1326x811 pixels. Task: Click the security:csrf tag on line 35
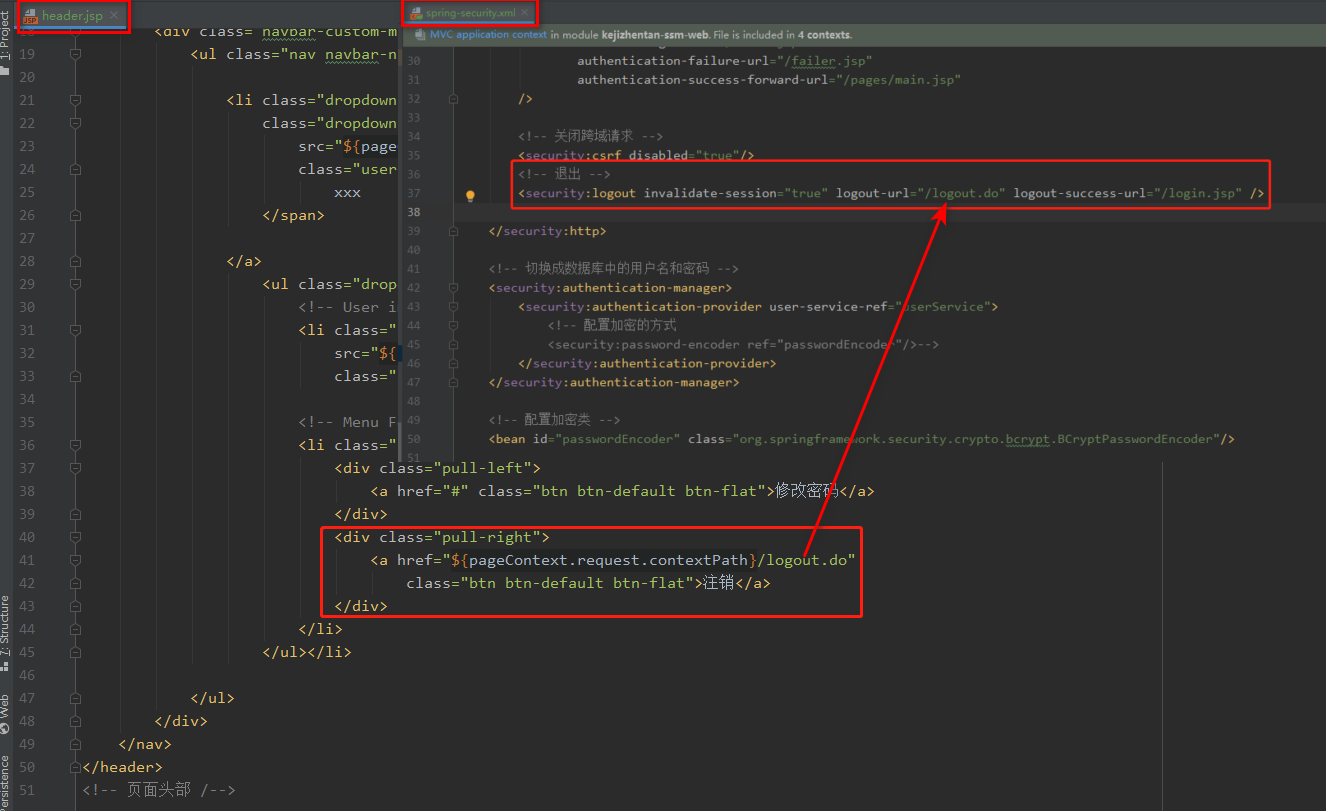[x=573, y=155]
